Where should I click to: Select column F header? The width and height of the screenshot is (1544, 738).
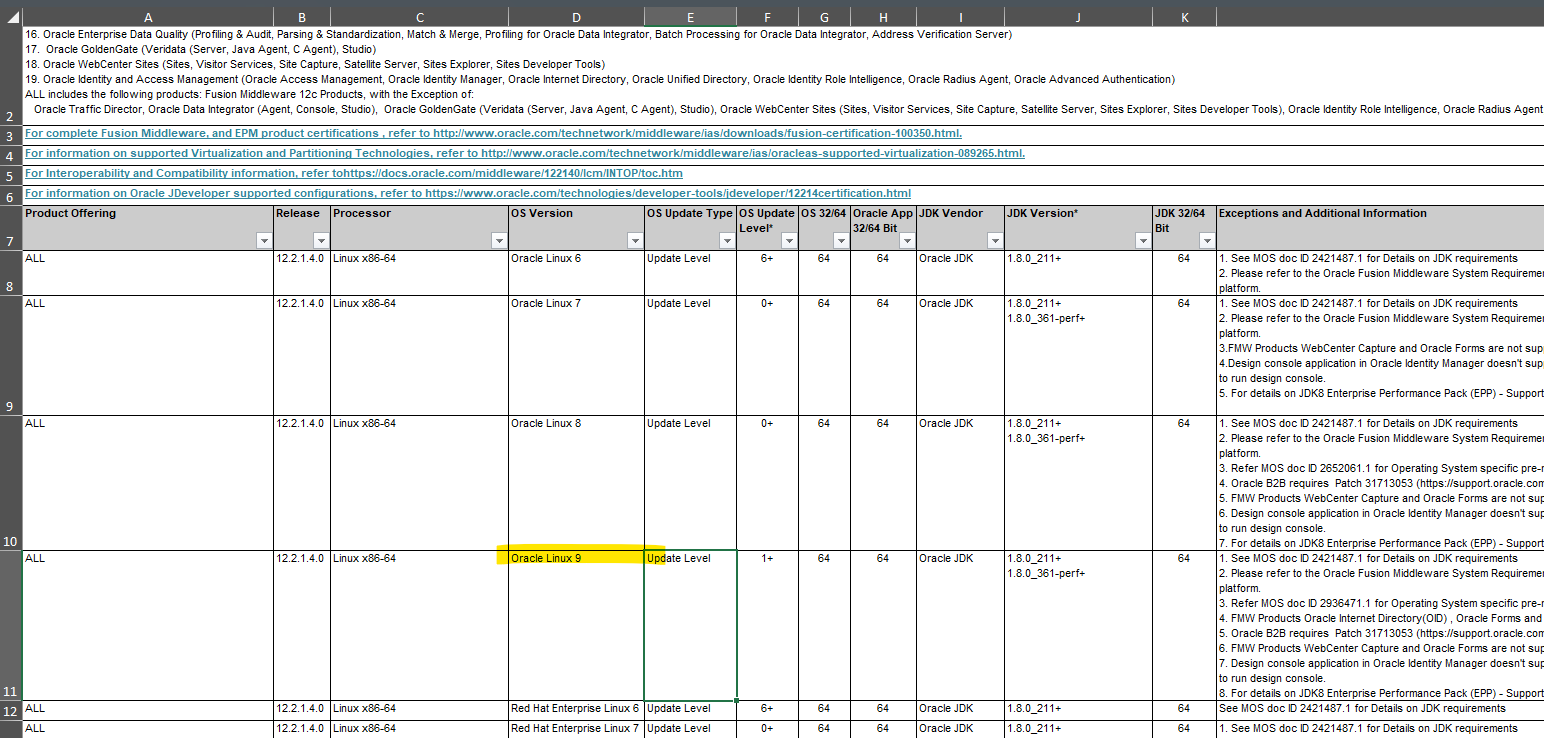click(x=767, y=17)
